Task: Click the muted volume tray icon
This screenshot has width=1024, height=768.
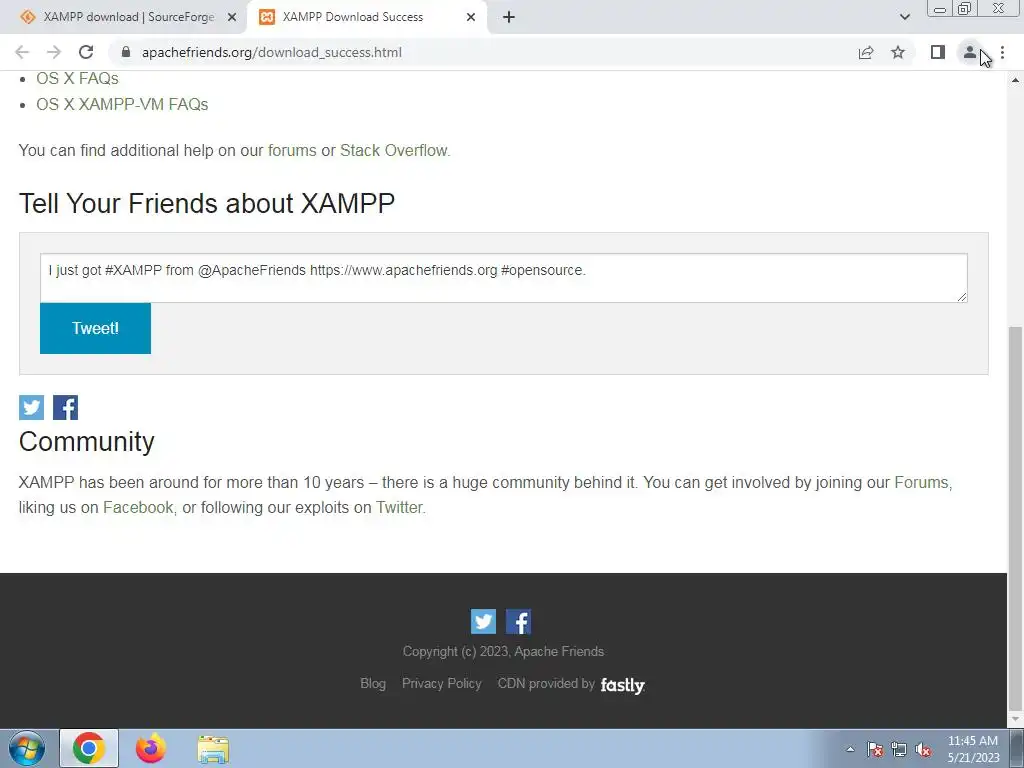Action: point(923,750)
